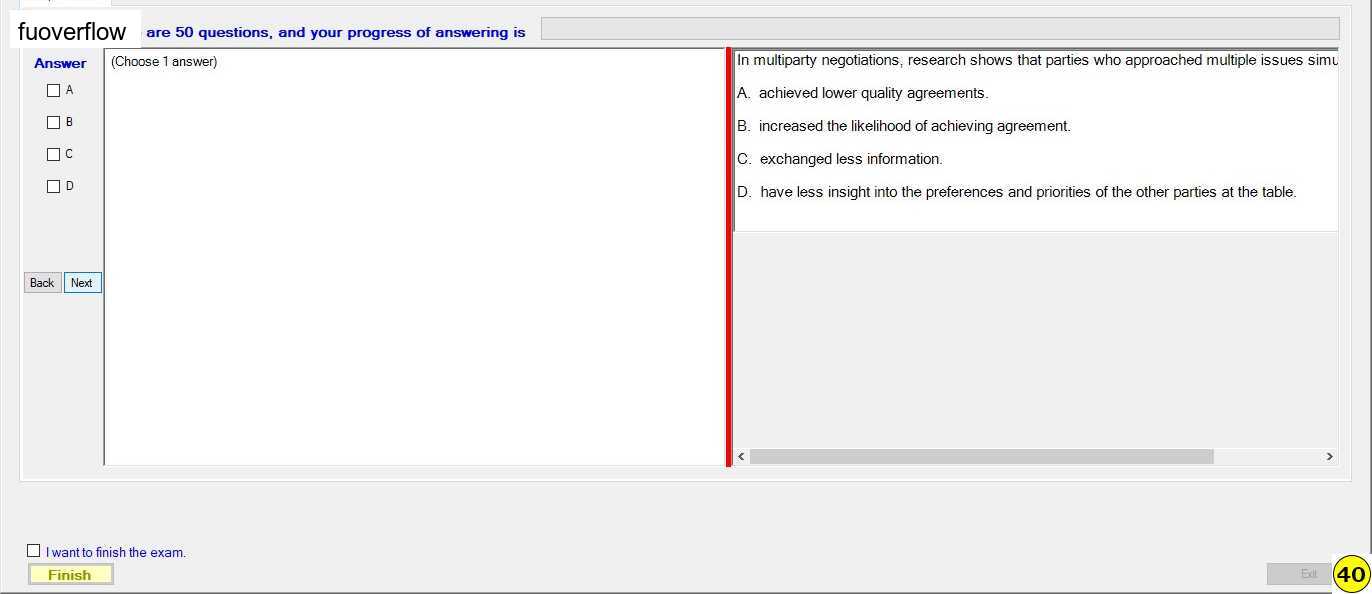1372x594 pixels.
Task: Click the question text about multiparty negotiations
Action: 1037,60
